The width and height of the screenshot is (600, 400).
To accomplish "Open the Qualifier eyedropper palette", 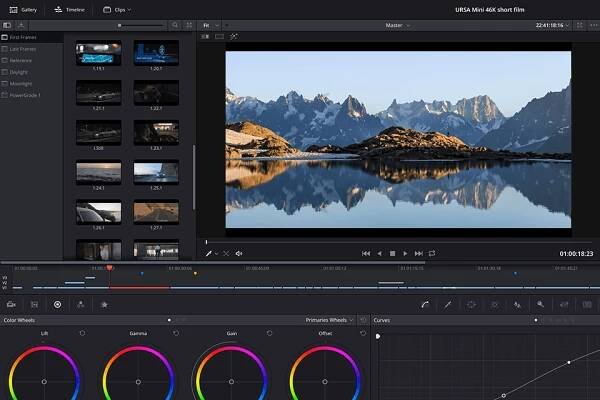I will coord(448,304).
